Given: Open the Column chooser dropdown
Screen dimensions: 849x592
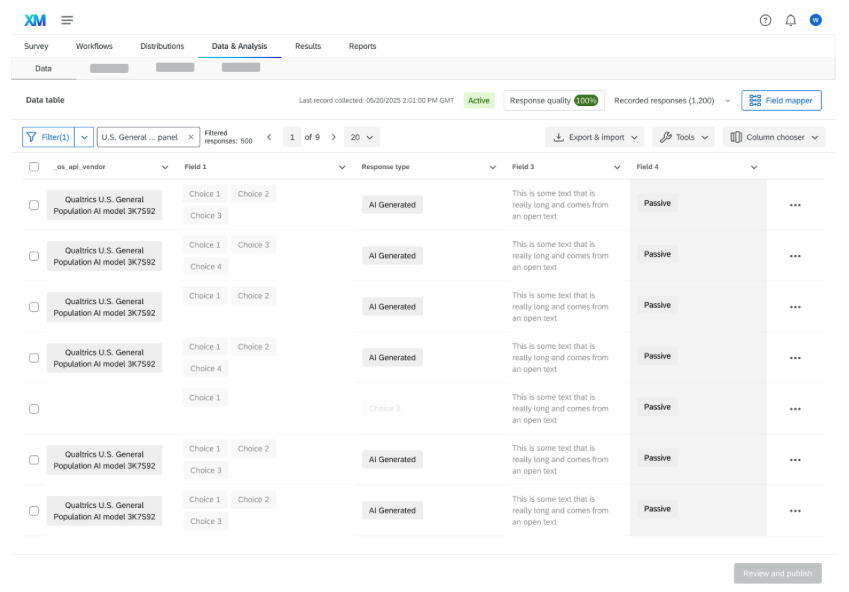Looking at the screenshot, I should coord(773,137).
